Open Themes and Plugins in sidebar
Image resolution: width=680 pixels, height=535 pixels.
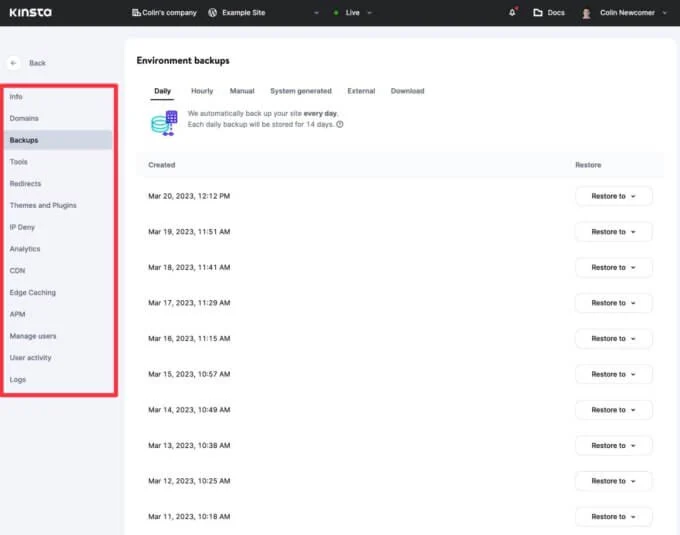point(43,205)
